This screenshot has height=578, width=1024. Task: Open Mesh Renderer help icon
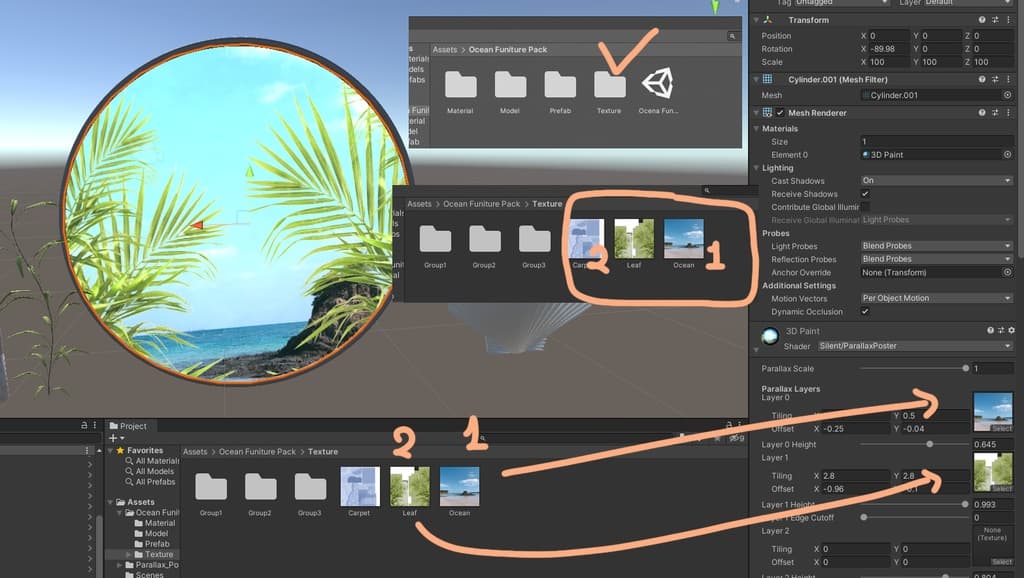click(x=982, y=112)
